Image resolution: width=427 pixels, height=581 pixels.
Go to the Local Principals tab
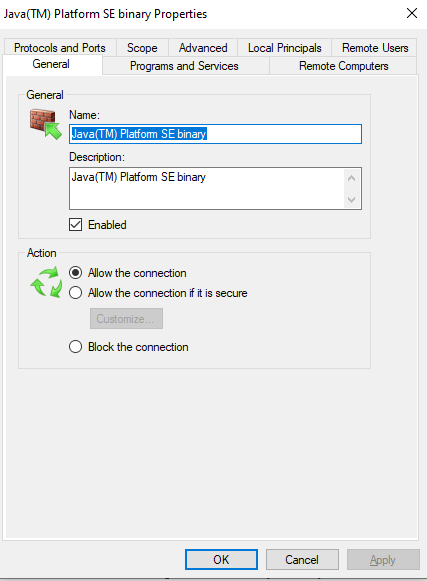285,48
